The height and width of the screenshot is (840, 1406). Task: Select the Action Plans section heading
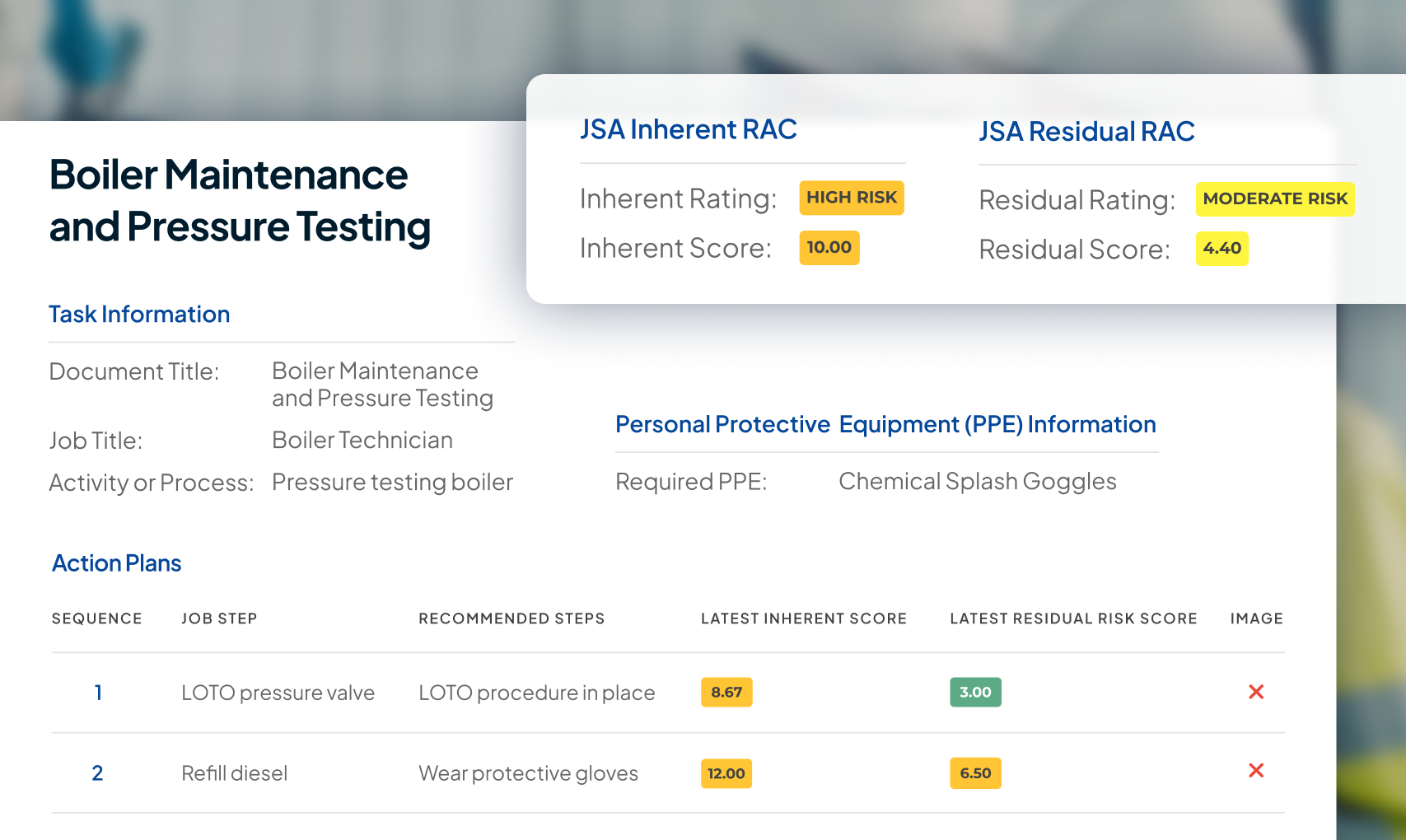pos(117,563)
